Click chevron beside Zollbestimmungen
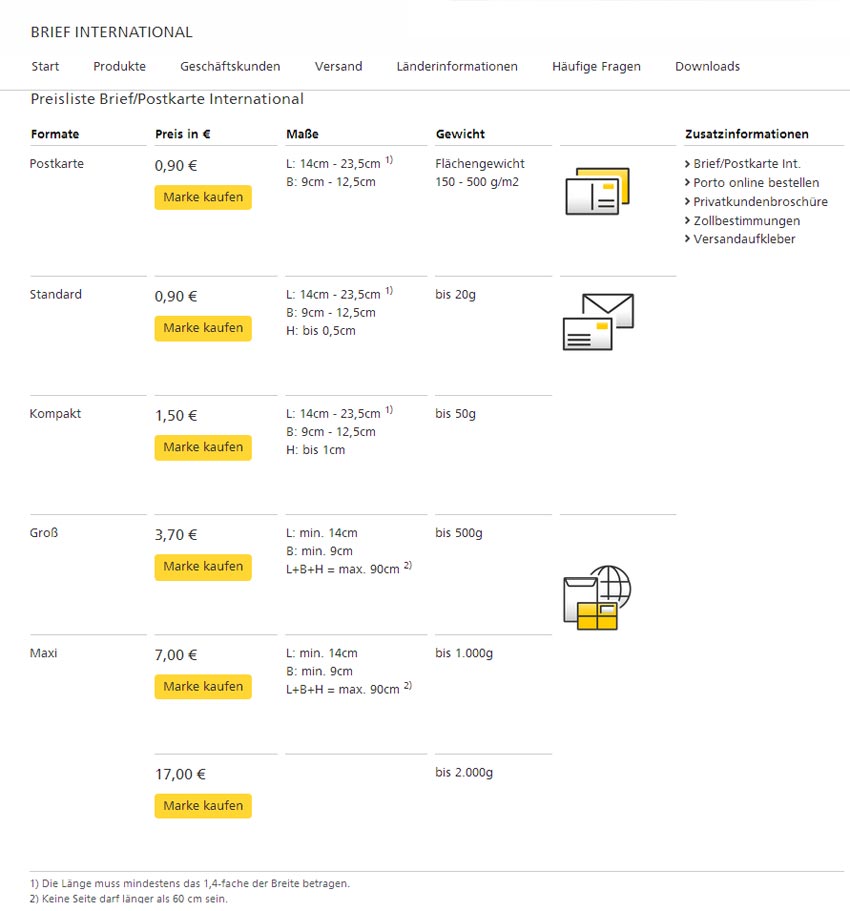 coord(687,220)
